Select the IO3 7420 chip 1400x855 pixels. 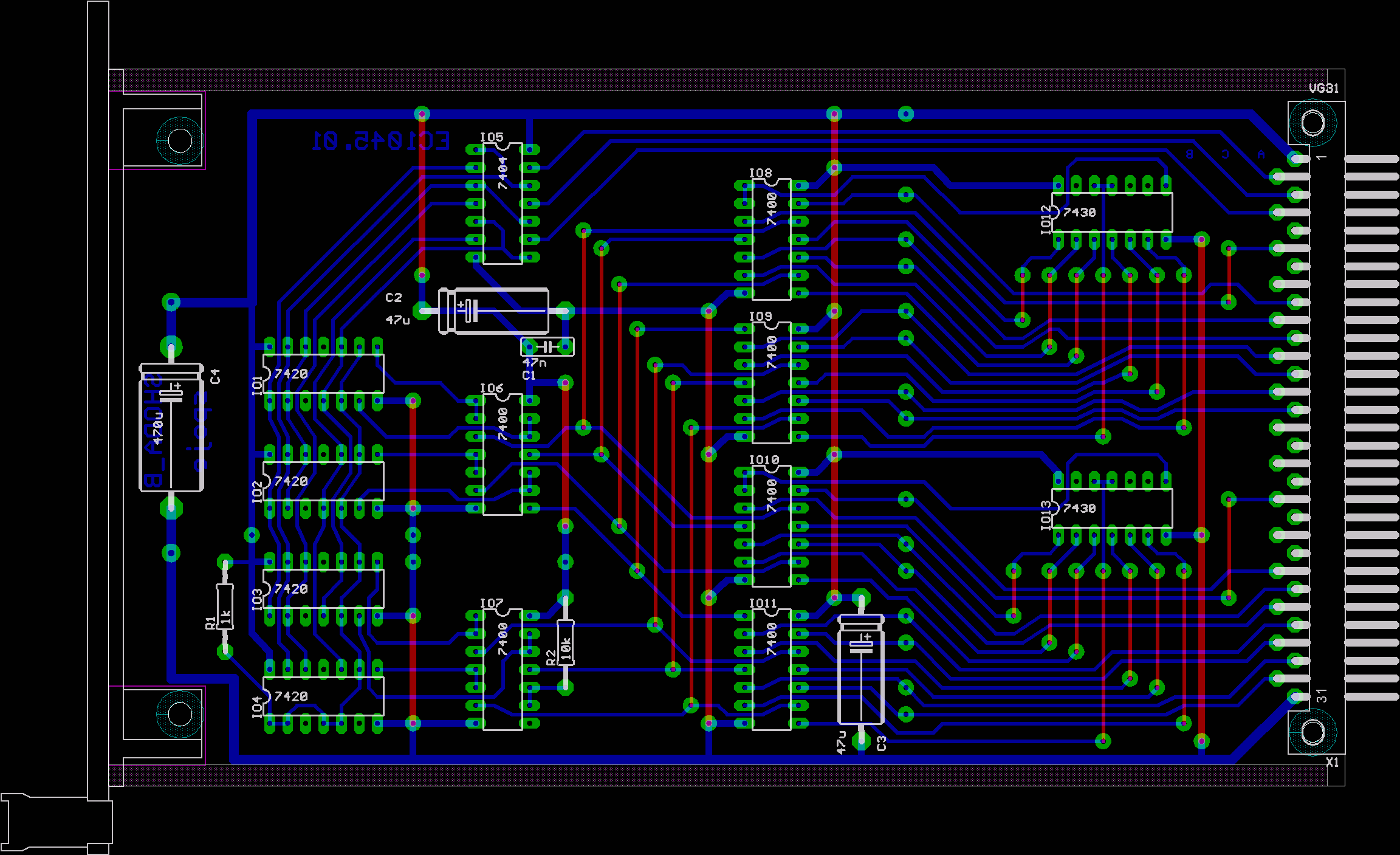(323, 589)
